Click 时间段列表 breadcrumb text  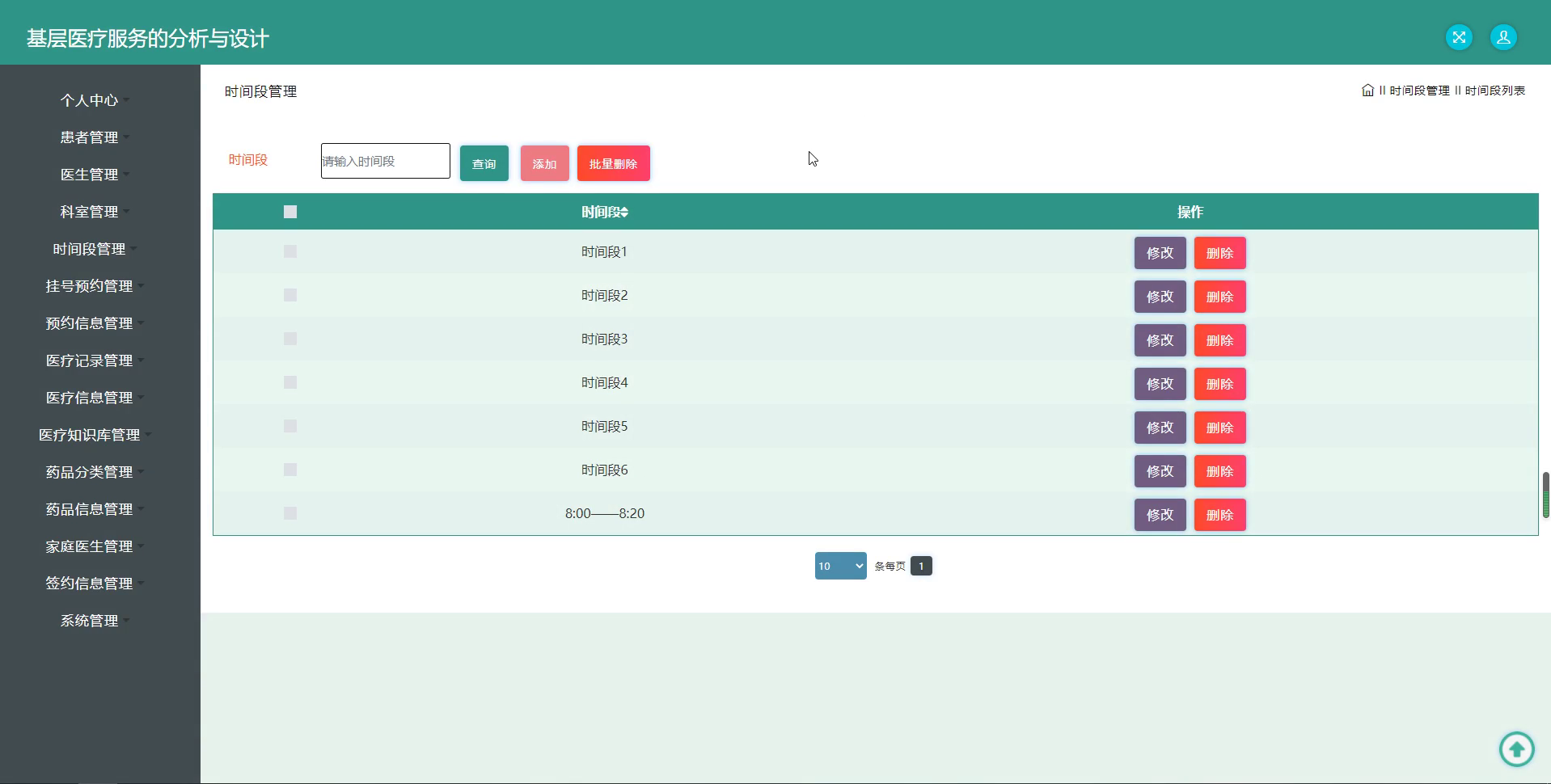1494,91
